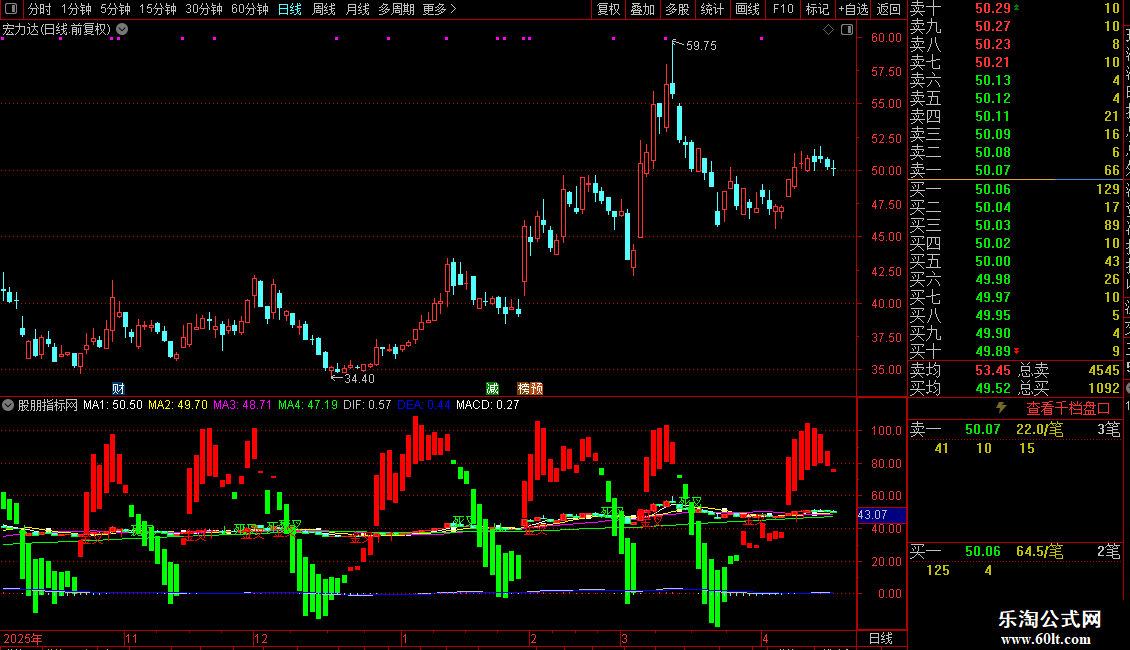Viewport: 1130px width, 650px height.
Task: Select the 日线 daily tab
Action: [x=290, y=9]
